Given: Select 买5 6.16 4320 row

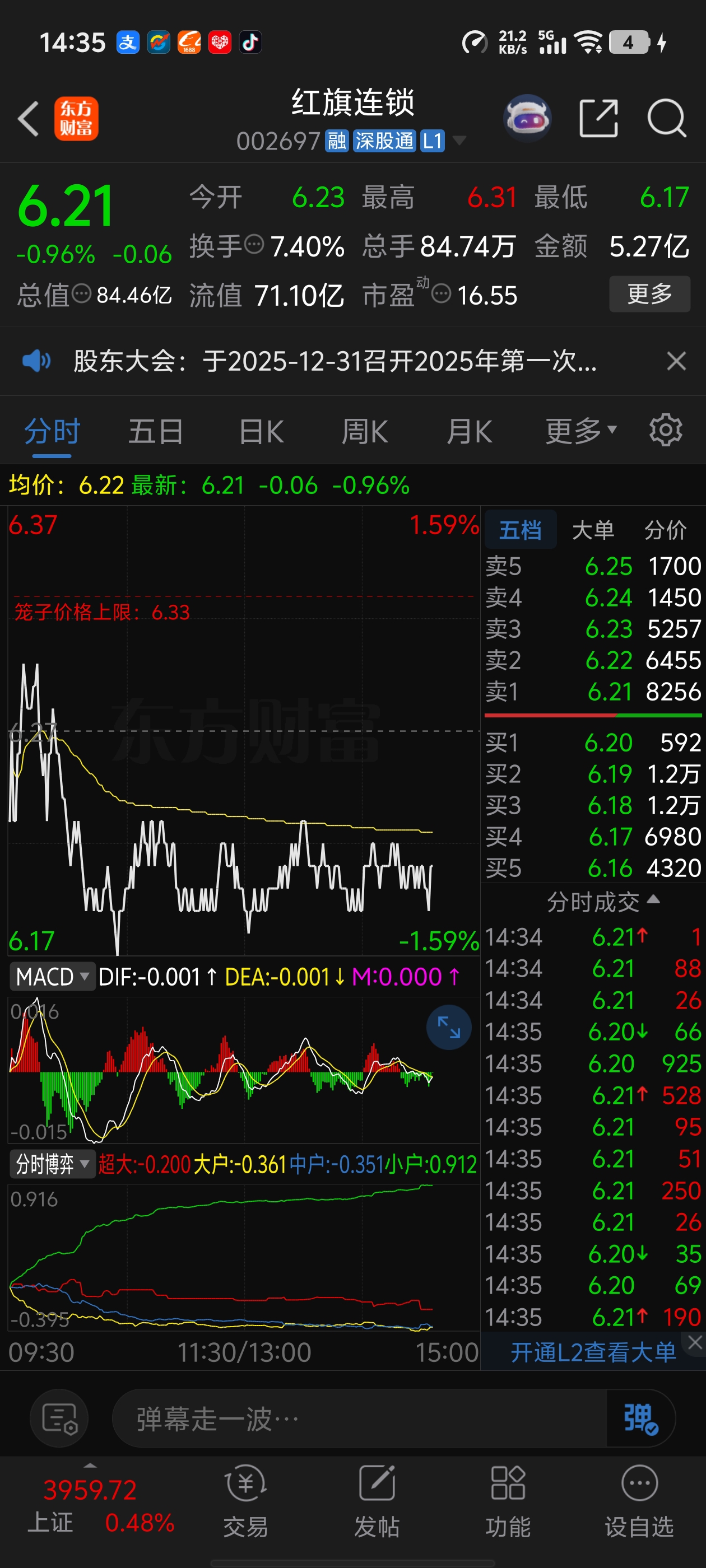Looking at the screenshot, I should pos(593,868).
